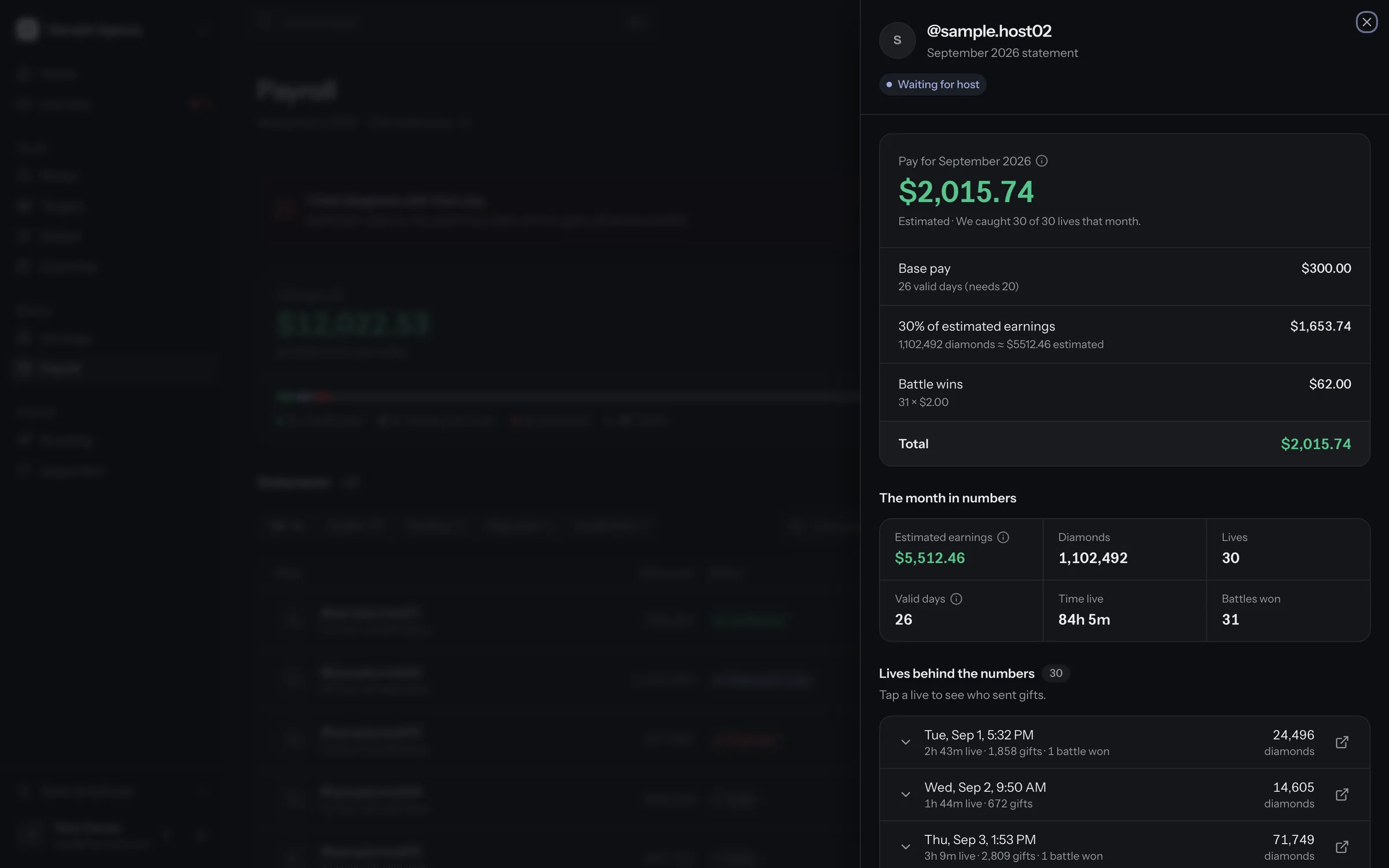Click the $2,015.74 estimated pay amount
Screen dimensions: 1389x868
[x=965, y=192]
